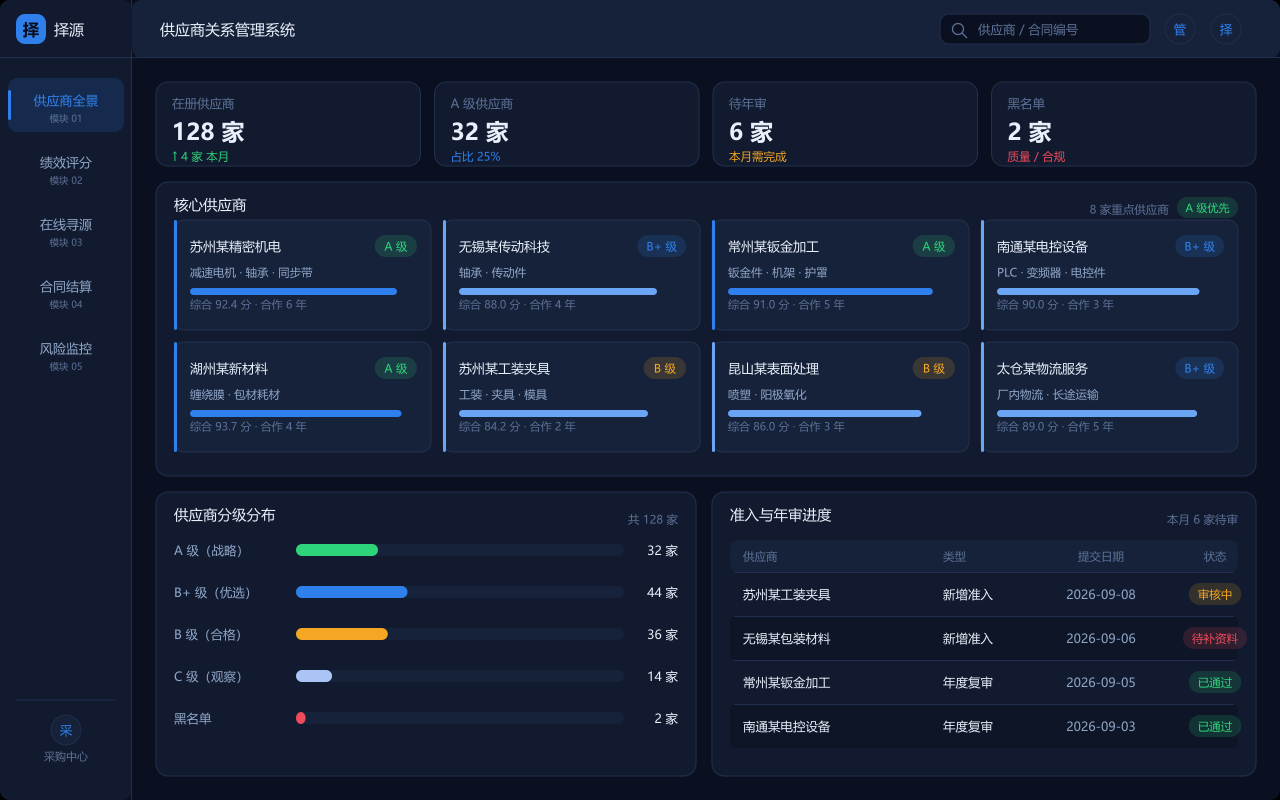
Task: Click the A 级（战略）green distribution bar
Action: coord(337,550)
